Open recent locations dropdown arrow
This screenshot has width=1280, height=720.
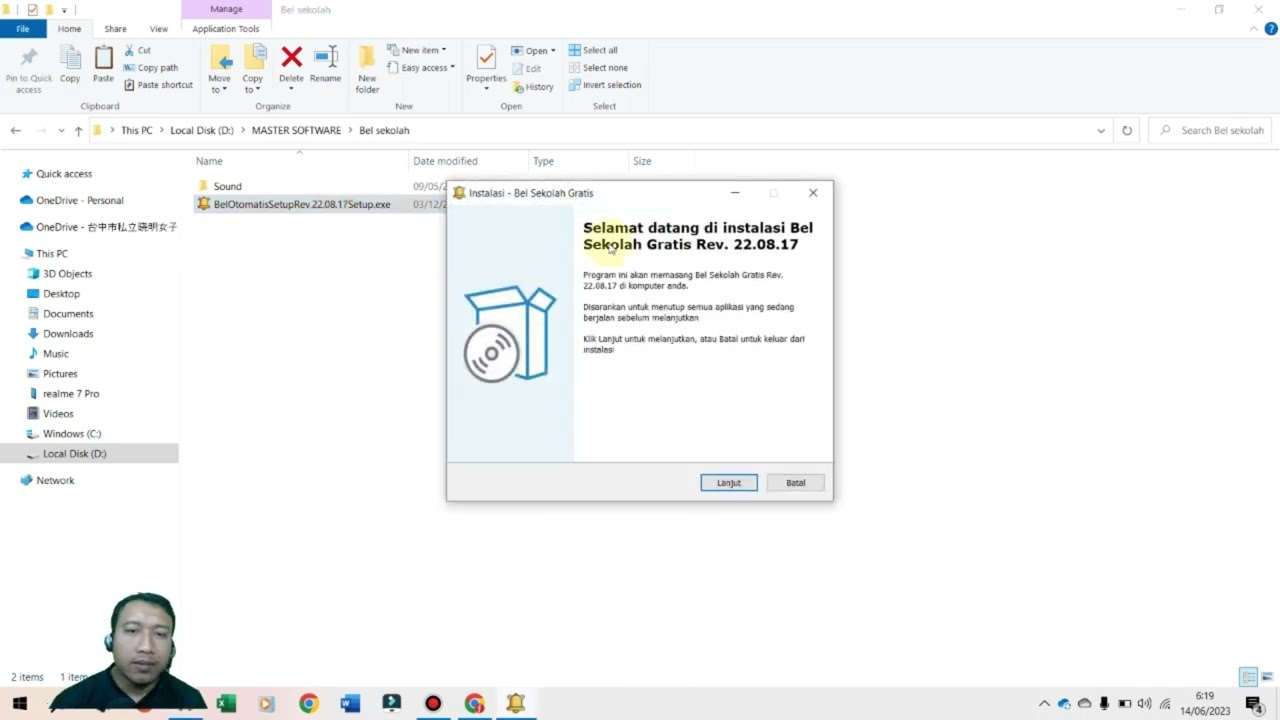(61, 131)
